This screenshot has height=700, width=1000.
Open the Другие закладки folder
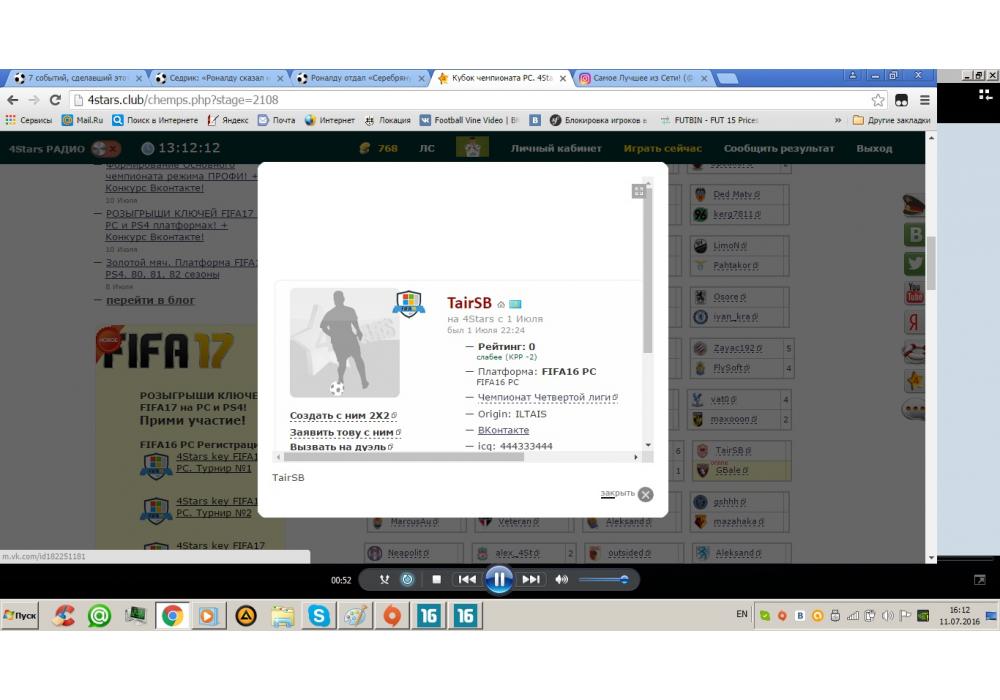[x=891, y=120]
